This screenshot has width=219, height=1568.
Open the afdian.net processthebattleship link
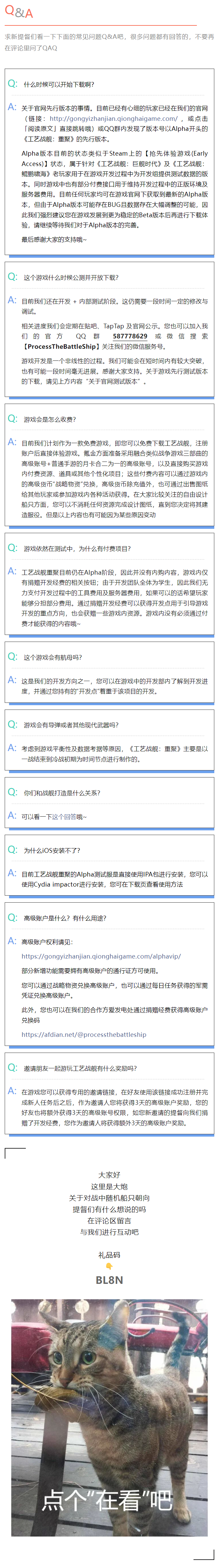point(84,1034)
